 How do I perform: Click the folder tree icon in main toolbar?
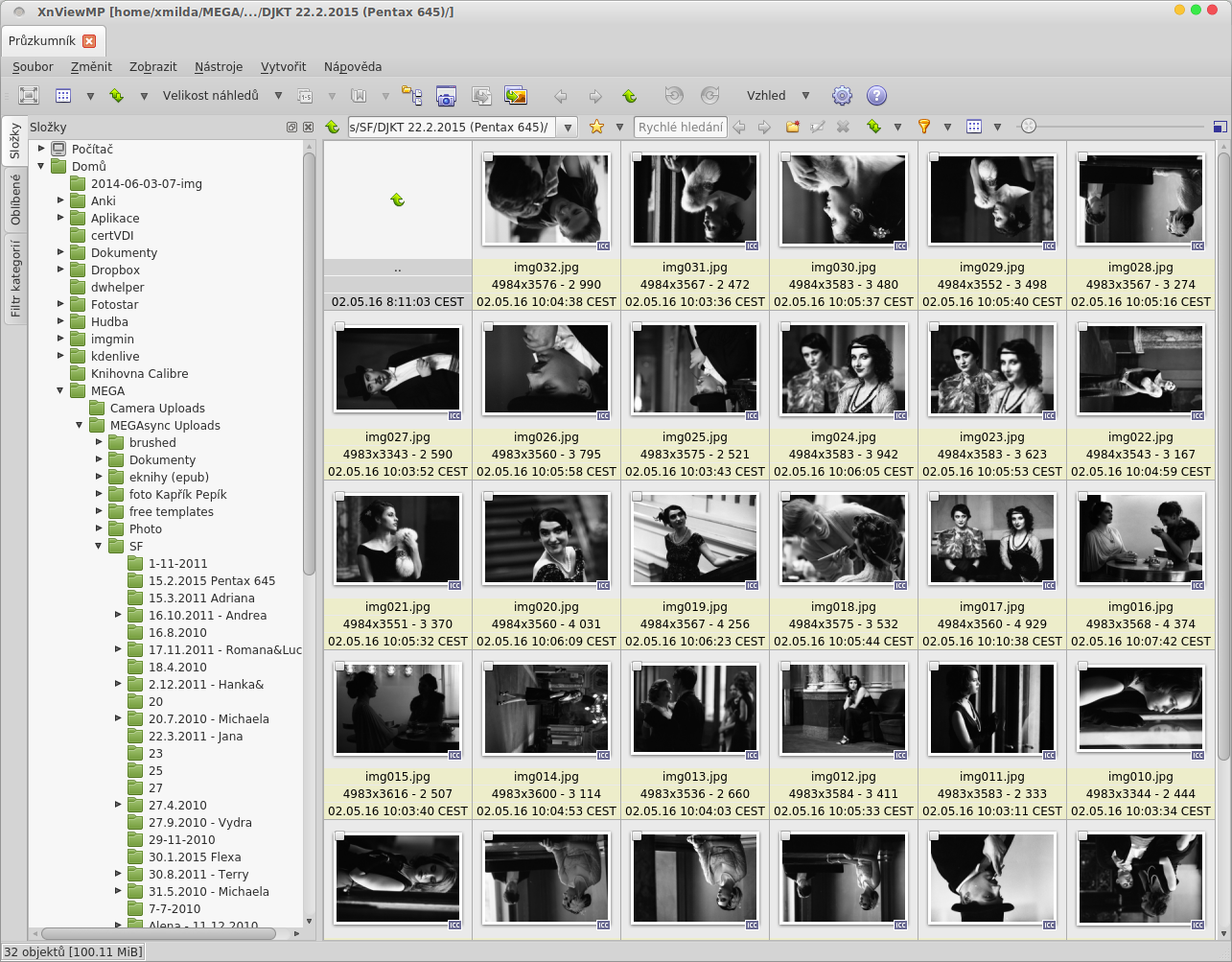coord(412,96)
